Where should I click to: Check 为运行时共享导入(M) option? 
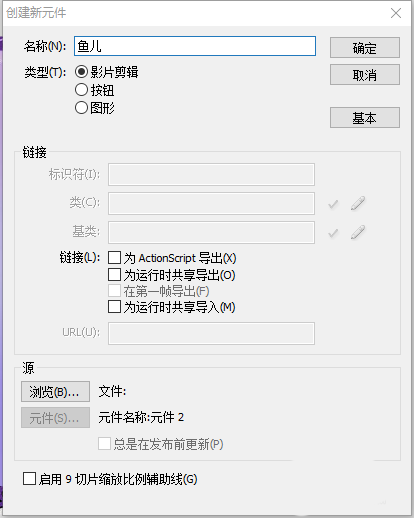tap(114, 307)
